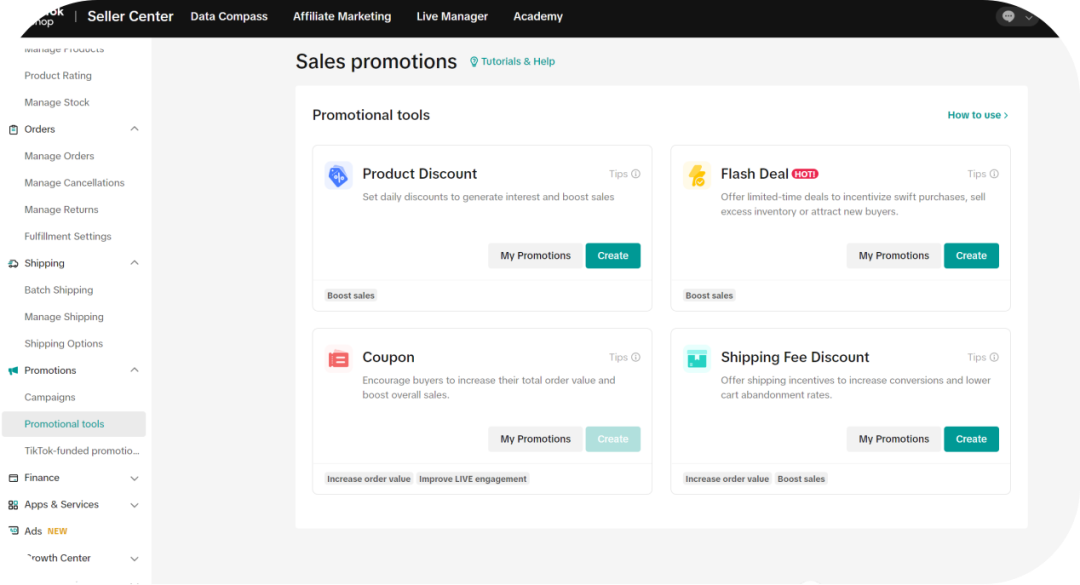Expand the Finance sidebar section
This screenshot has width=1080, height=585.
point(135,478)
